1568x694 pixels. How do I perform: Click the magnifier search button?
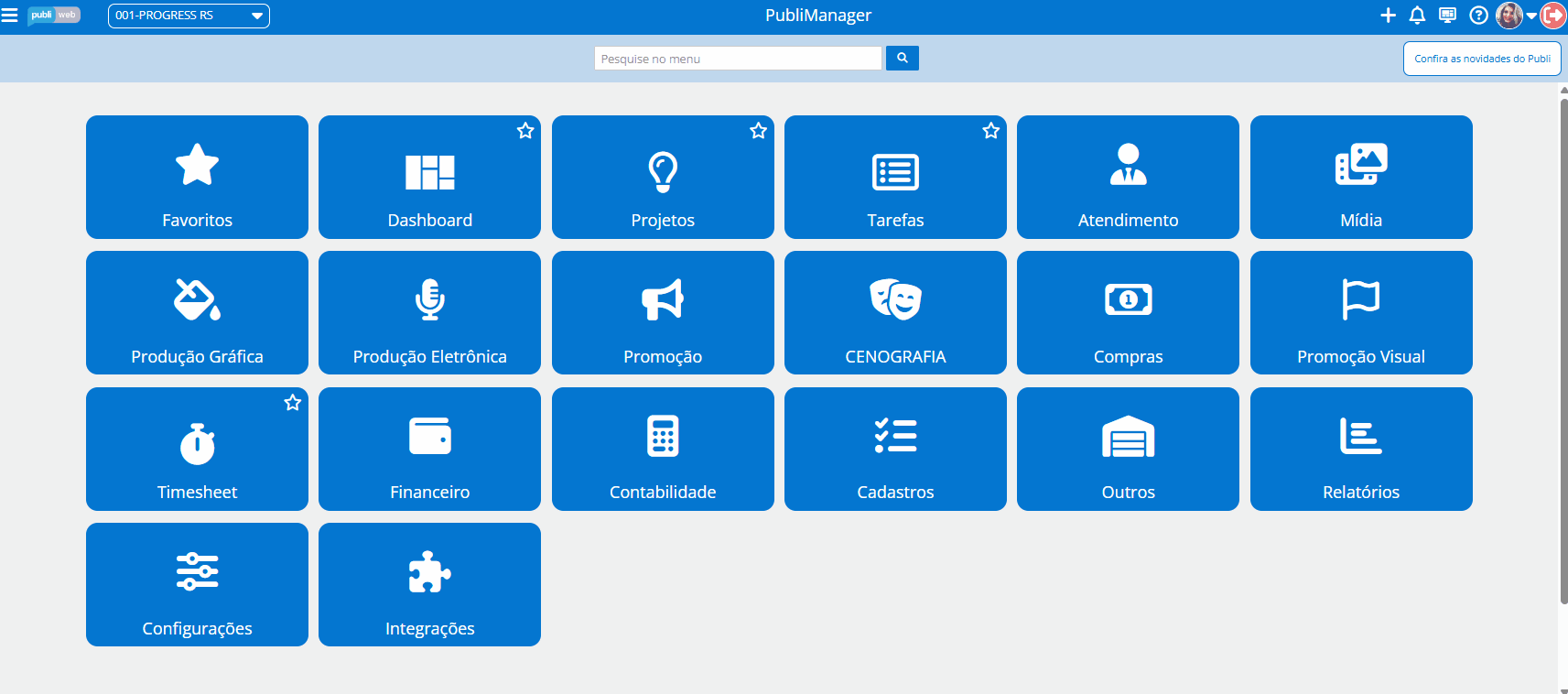(902, 59)
